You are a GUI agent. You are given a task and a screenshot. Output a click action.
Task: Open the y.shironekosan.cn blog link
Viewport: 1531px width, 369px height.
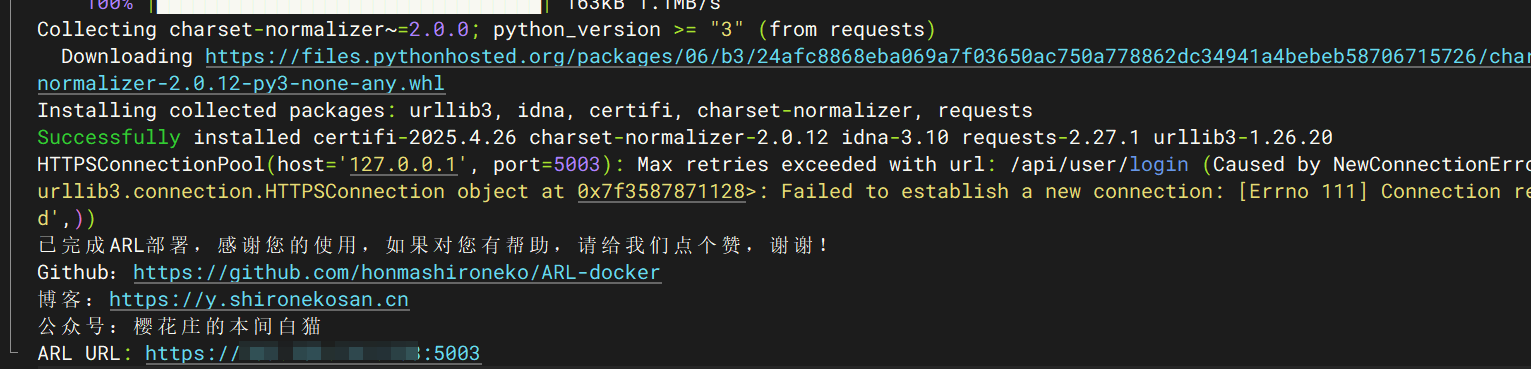tap(259, 299)
